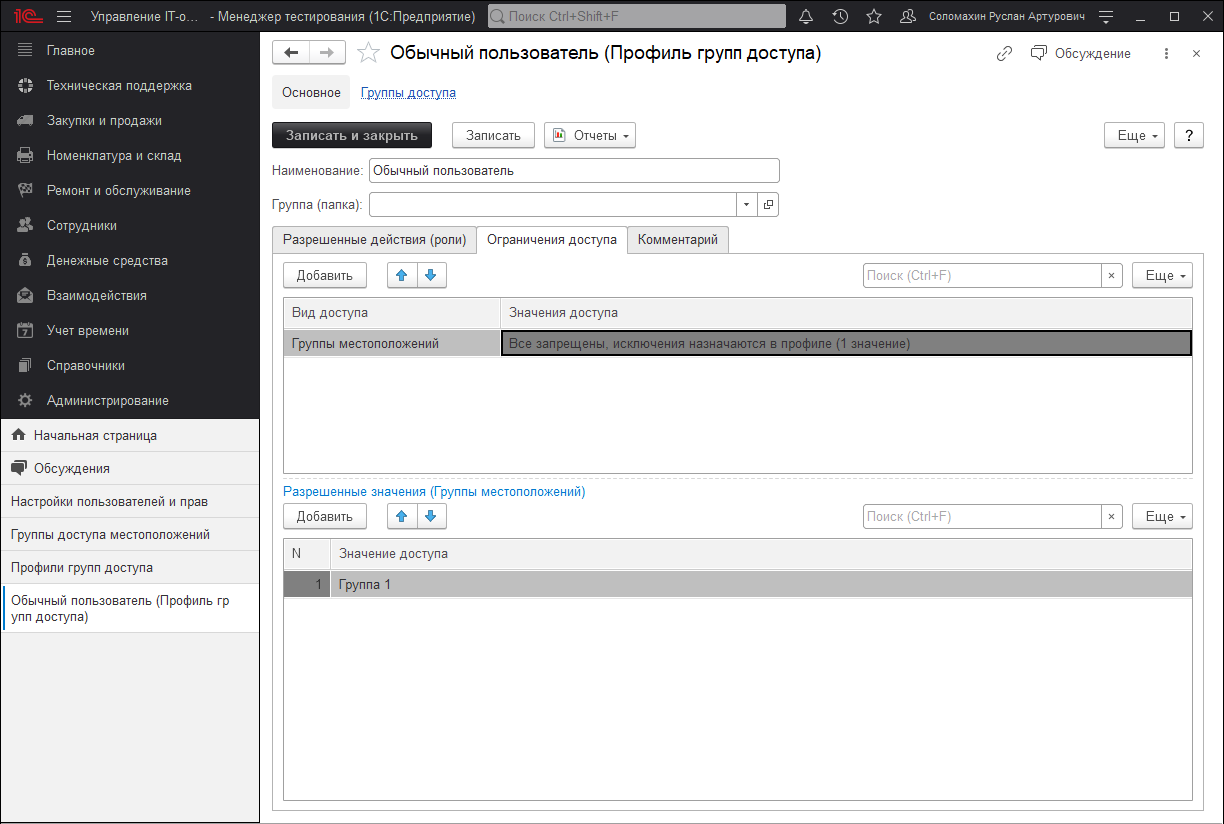Open the Группы доступа link
Viewport: 1224px width, 824px height.
408,92
